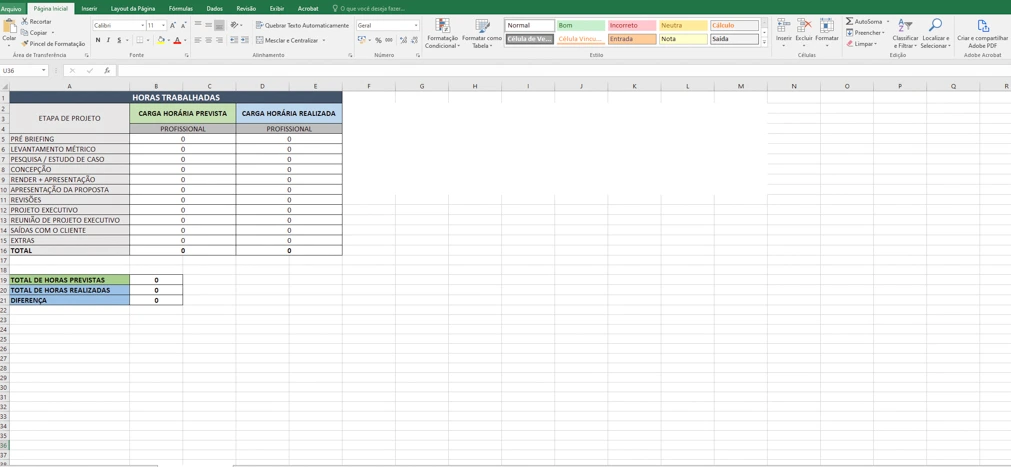Viewport: 1011px width, 467px height.
Task: Open the Layout da Página tab
Action: (133, 8)
